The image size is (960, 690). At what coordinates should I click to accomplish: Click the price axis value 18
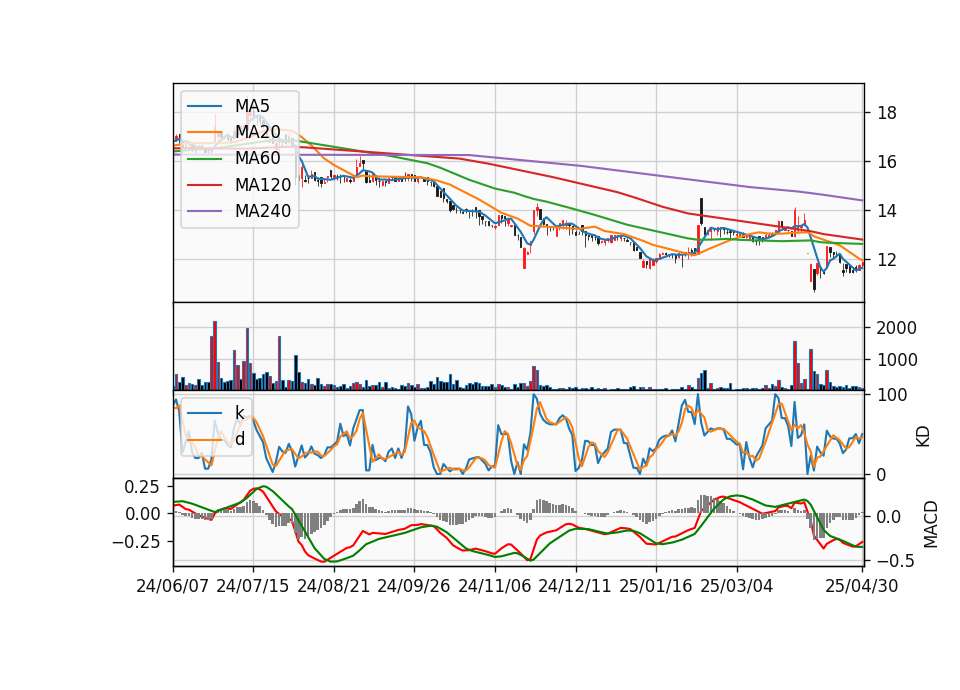pos(887,113)
